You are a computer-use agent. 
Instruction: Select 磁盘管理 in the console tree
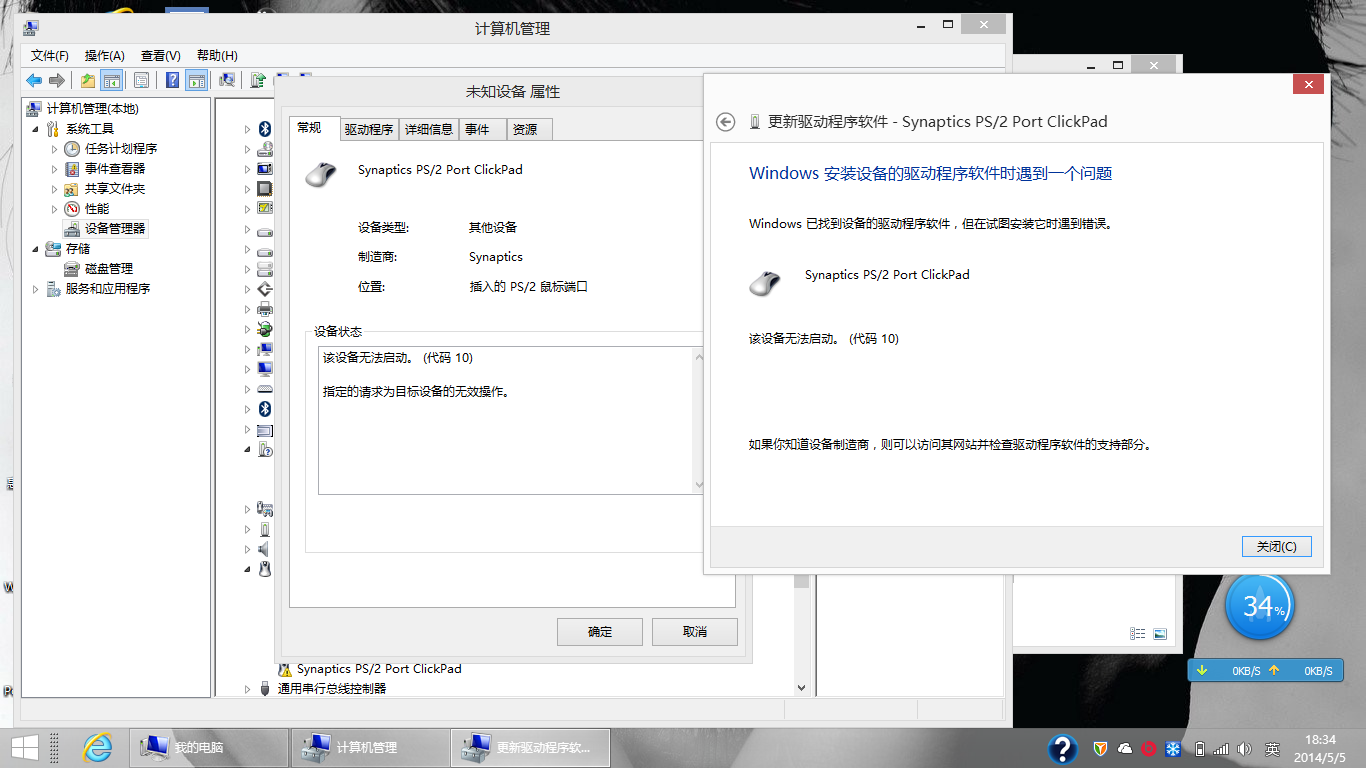(x=109, y=269)
